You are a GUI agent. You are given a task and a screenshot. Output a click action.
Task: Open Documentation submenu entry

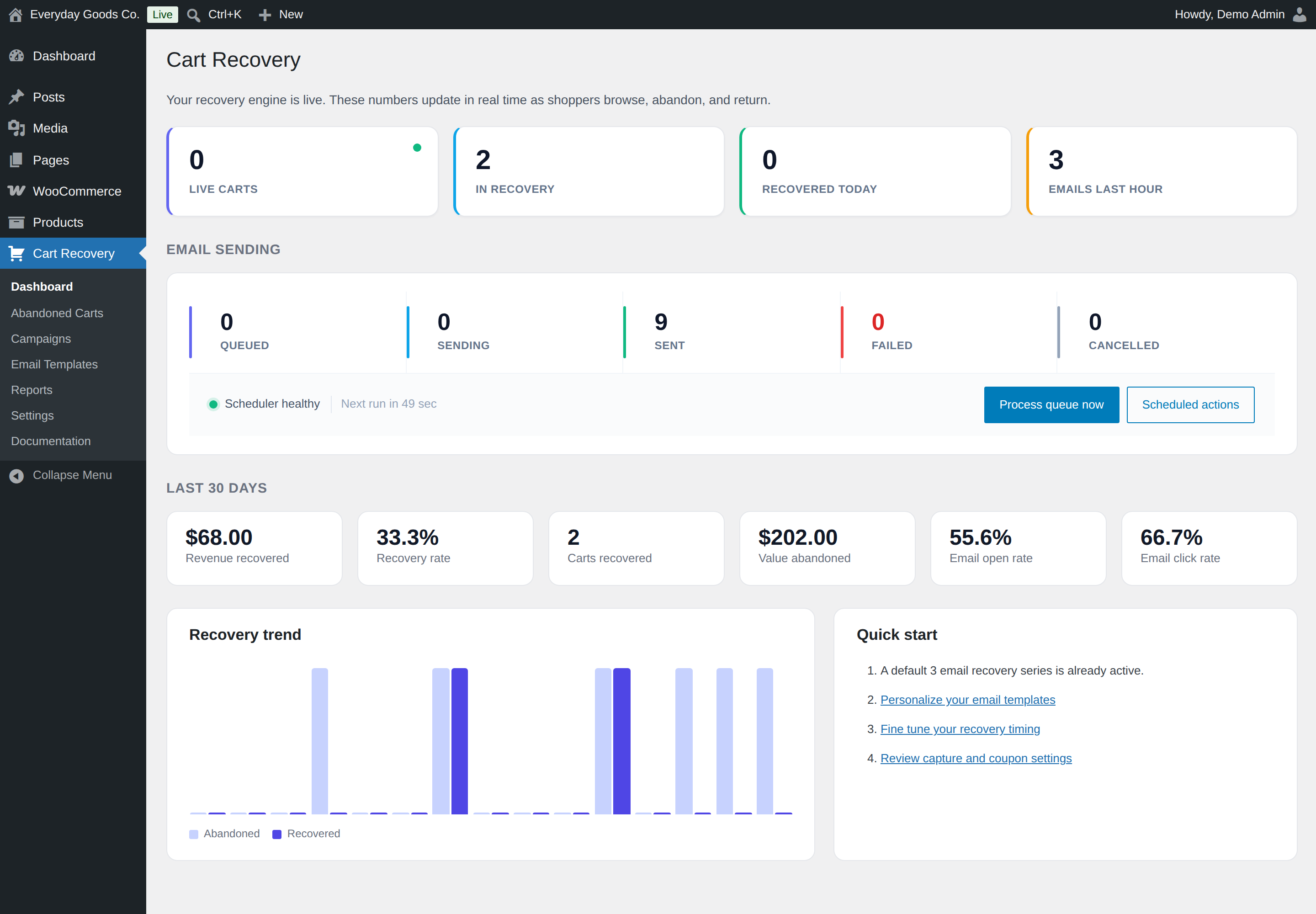(51, 441)
